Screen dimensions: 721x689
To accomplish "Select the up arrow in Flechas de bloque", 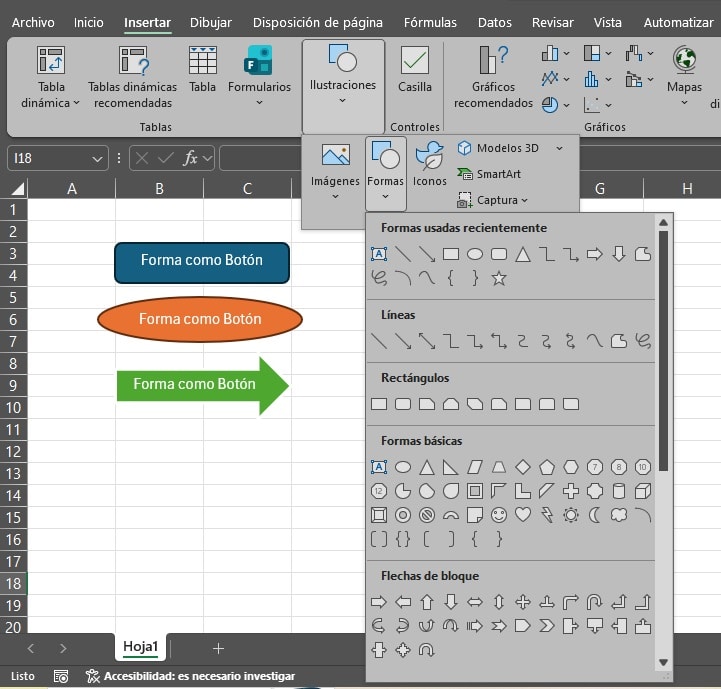I will (427, 602).
